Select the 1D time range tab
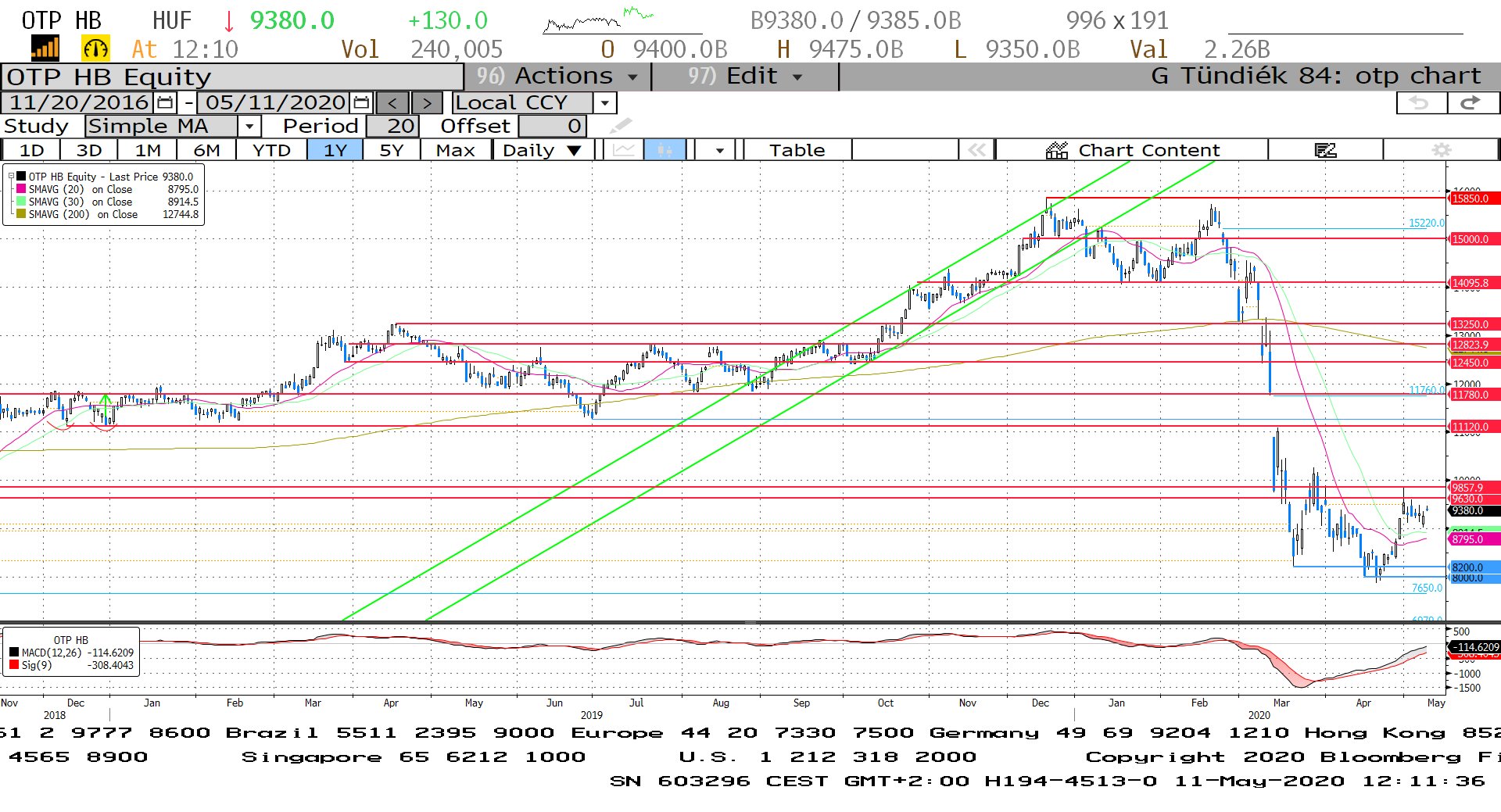Screen dimensions: 1501x812 click(31, 150)
